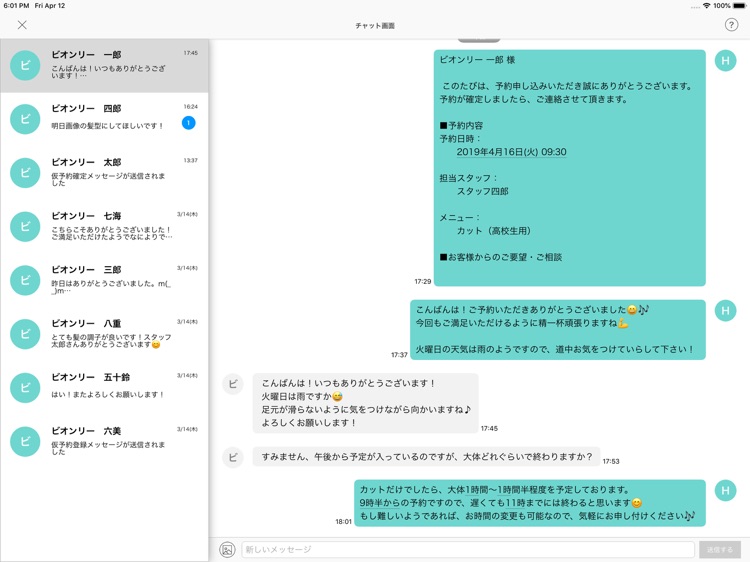
Task: Tap the 16:24 timestamp in 四郎 row
Action: pyautogui.click(x=190, y=107)
